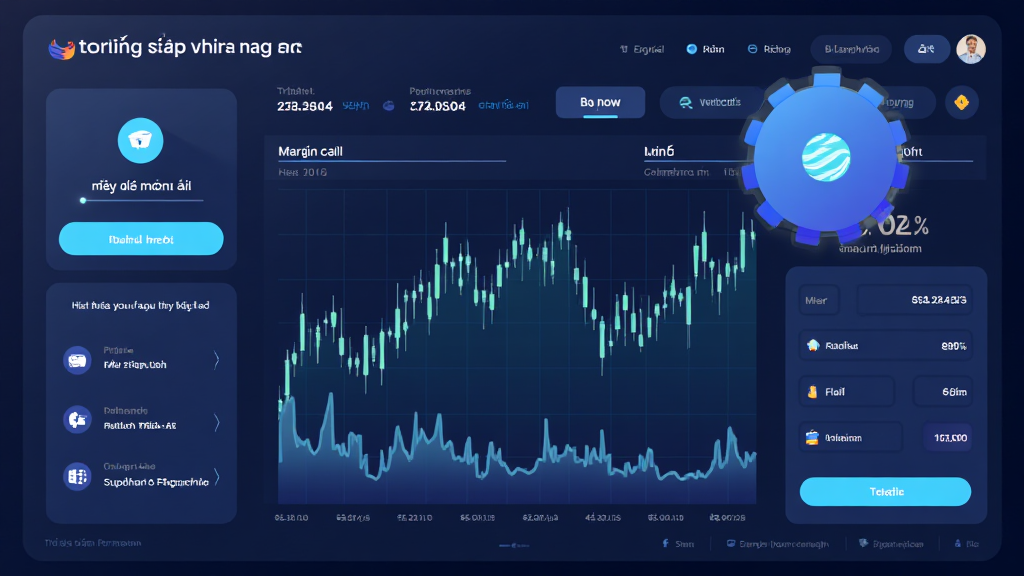1024x576 pixels.
Task: Click the slider under the wallet icon
Action: click(141, 200)
